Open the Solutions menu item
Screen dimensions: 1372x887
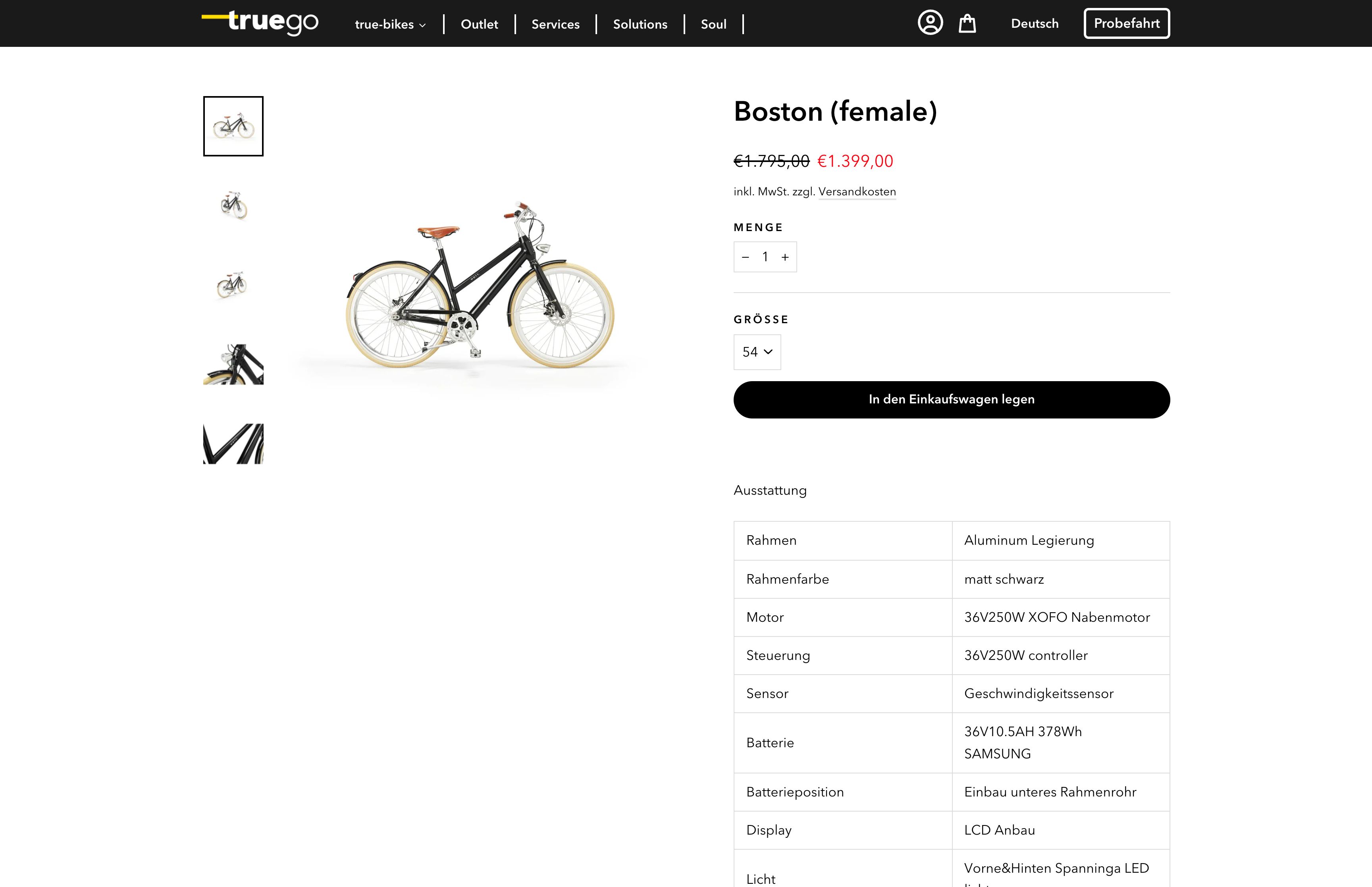[x=640, y=24]
